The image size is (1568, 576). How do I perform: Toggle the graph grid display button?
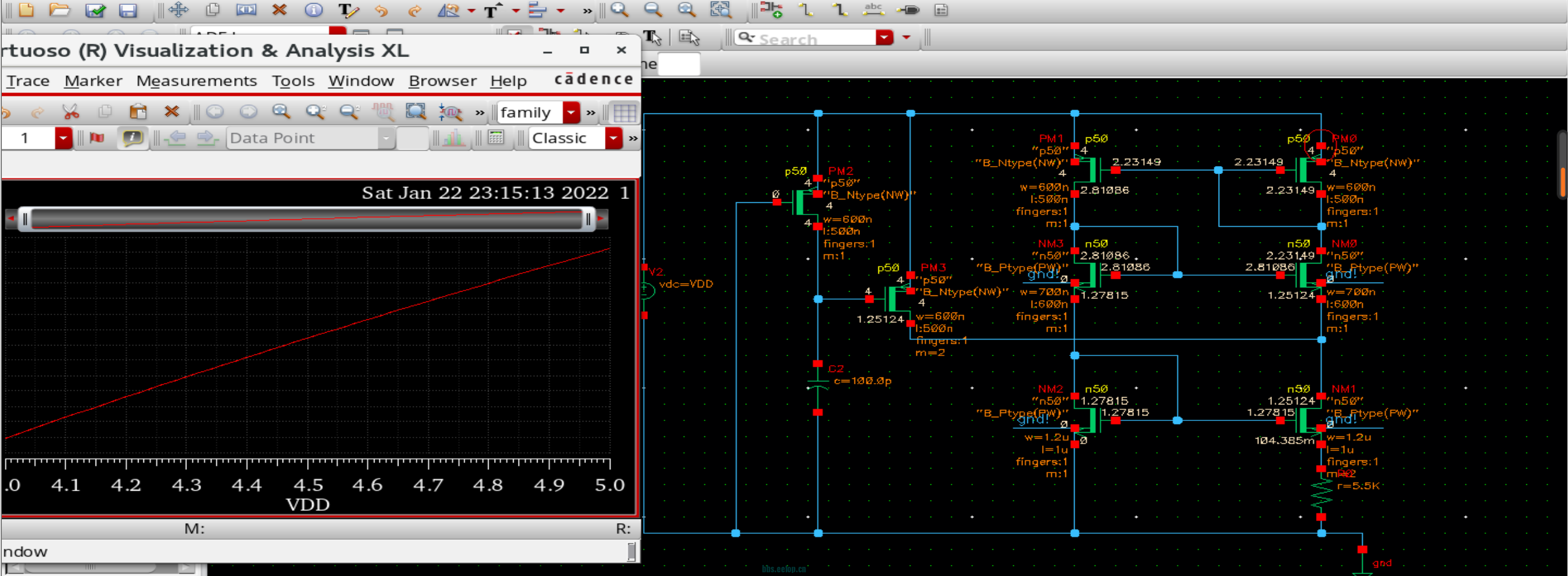(624, 113)
